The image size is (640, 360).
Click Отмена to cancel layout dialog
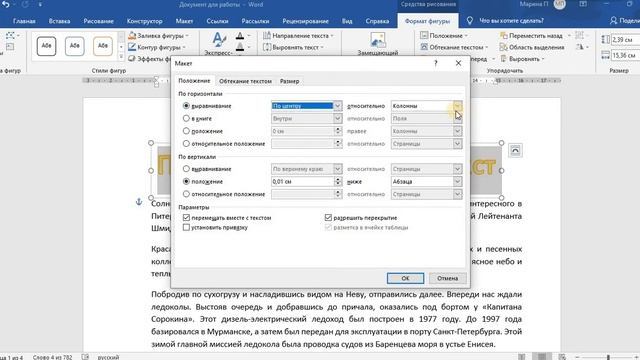tap(447, 278)
